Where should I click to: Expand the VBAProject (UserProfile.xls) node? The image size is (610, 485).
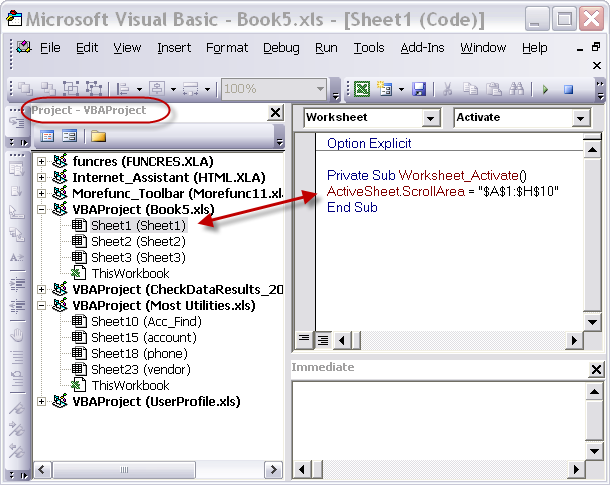[x=42, y=401]
